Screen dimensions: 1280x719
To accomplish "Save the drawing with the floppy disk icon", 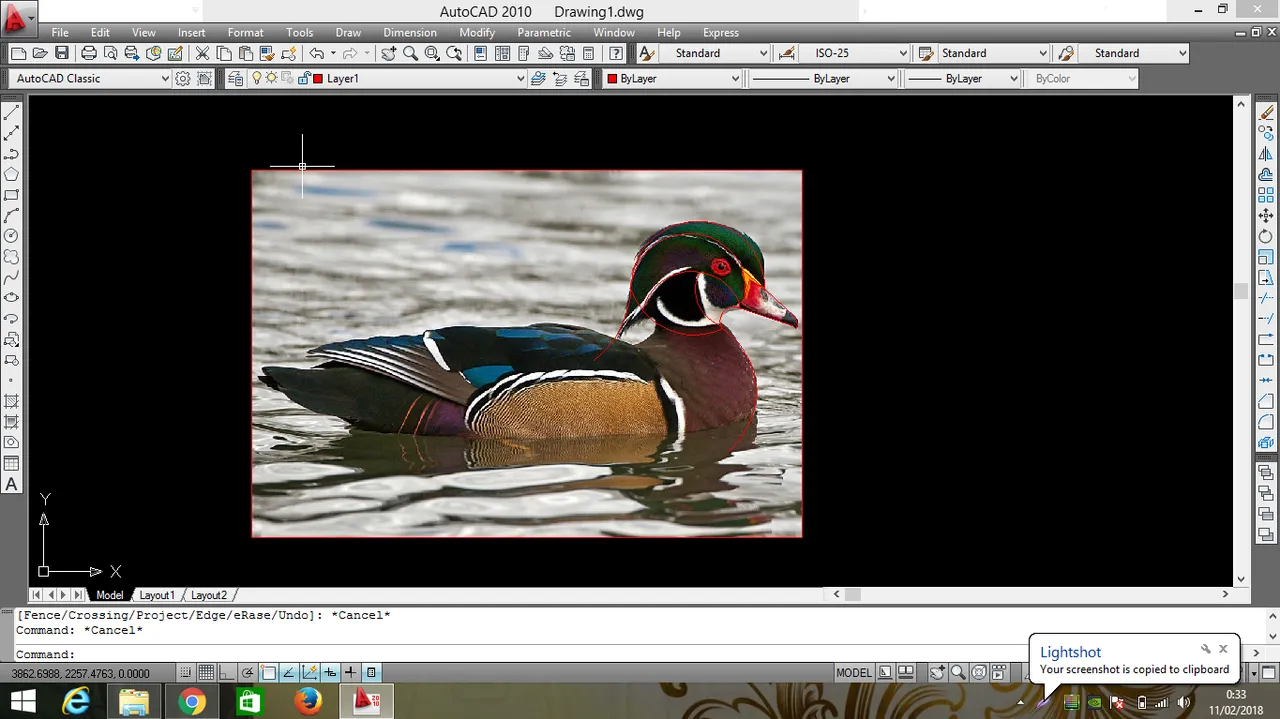I will coord(61,53).
